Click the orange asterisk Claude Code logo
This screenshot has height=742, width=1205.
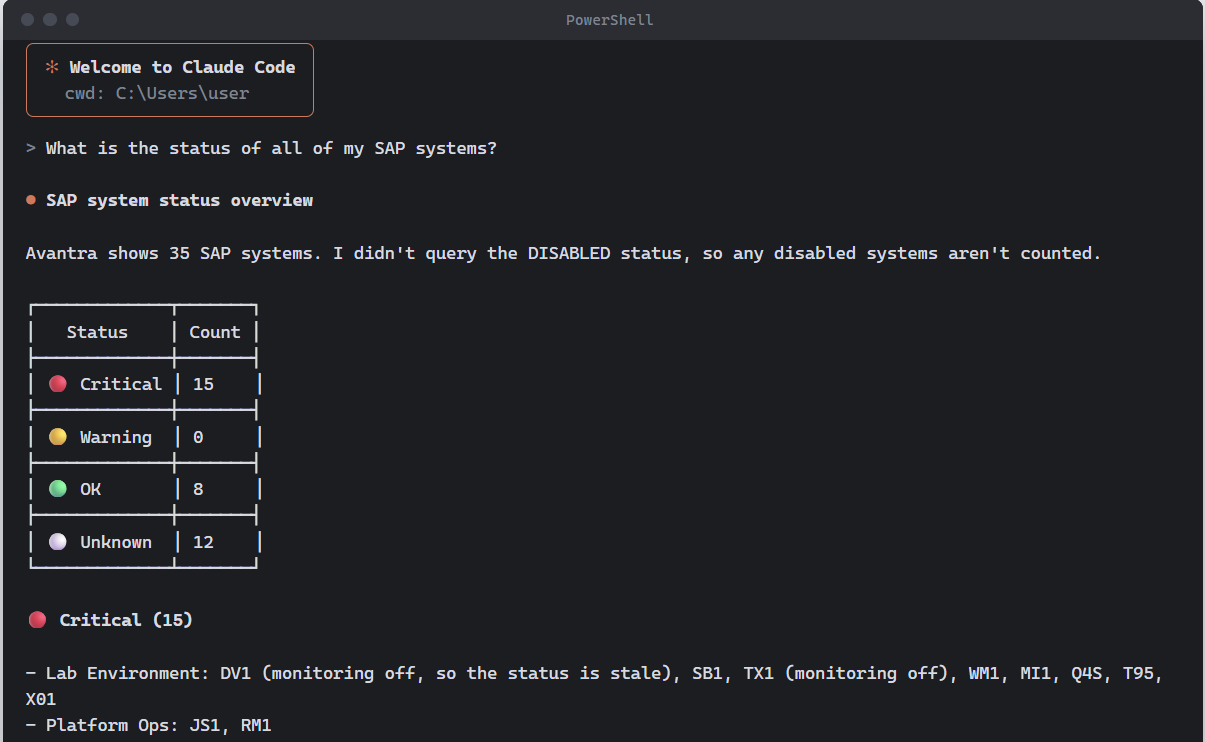click(52, 67)
